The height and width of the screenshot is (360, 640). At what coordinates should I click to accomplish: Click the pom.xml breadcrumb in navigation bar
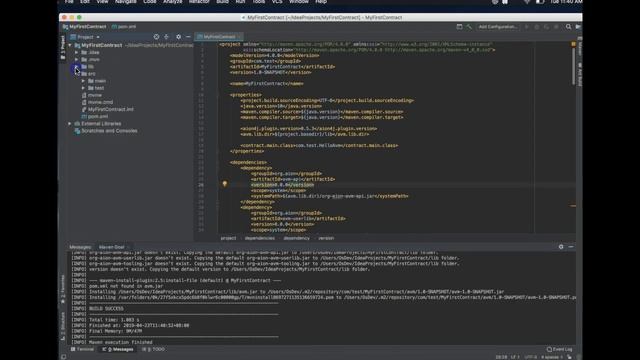point(124,27)
